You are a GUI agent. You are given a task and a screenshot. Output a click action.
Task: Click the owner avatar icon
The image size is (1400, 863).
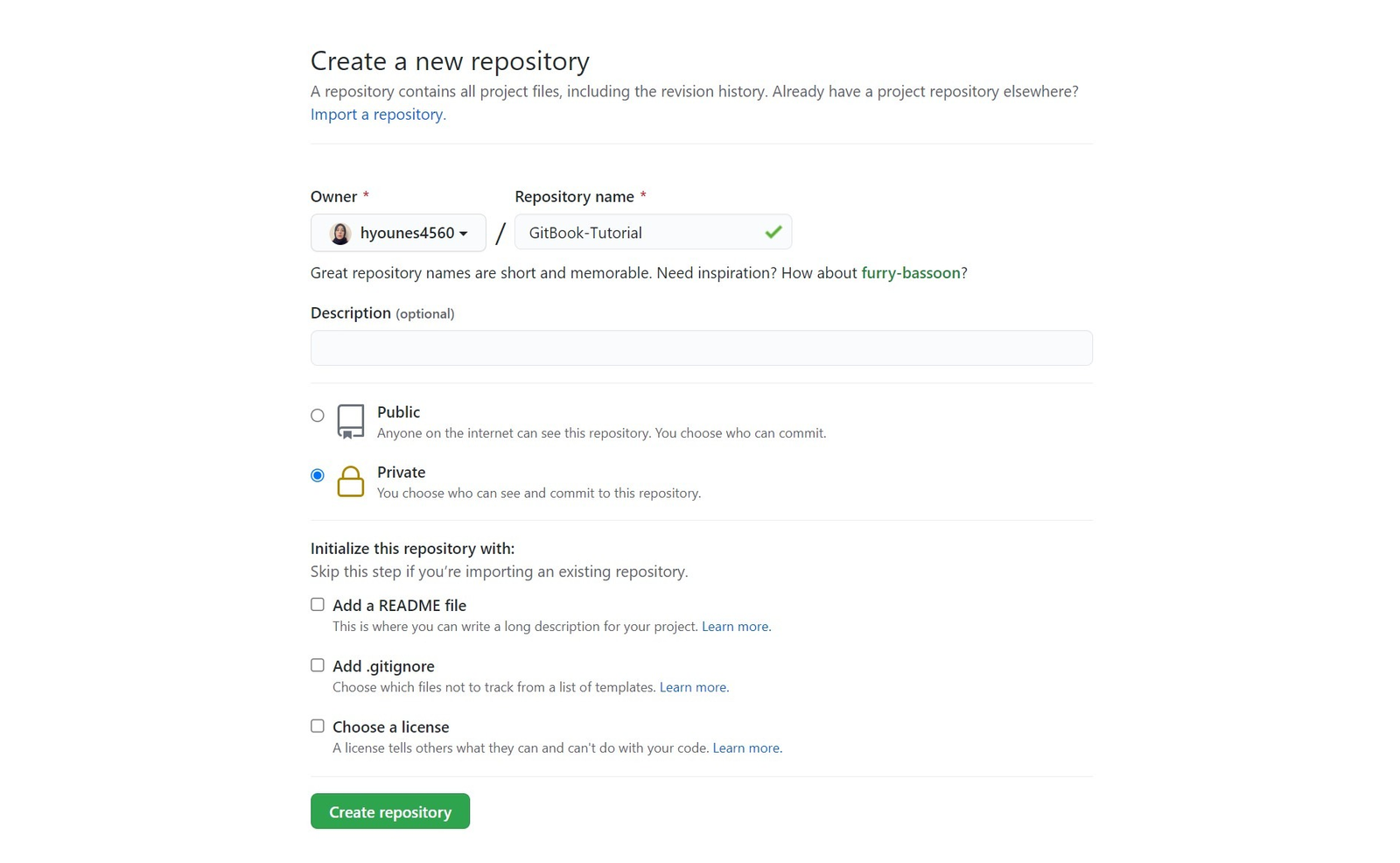point(339,234)
